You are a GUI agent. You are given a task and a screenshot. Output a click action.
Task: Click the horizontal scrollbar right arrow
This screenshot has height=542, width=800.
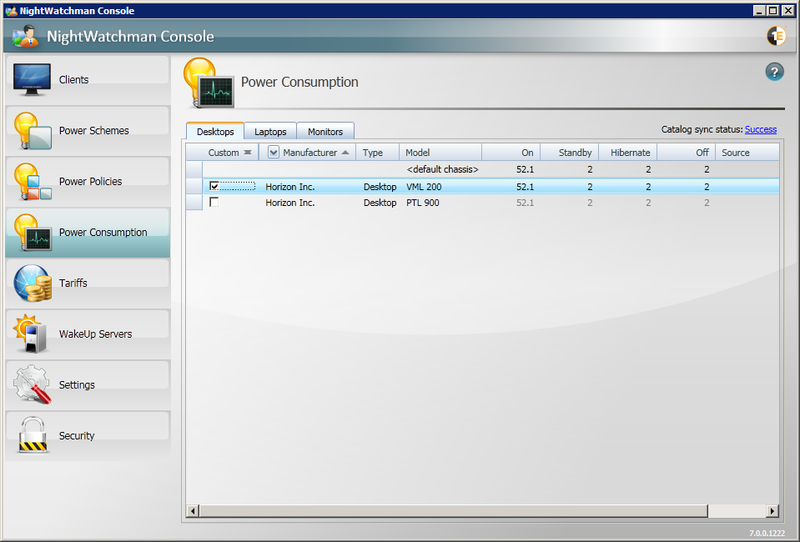pos(772,511)
